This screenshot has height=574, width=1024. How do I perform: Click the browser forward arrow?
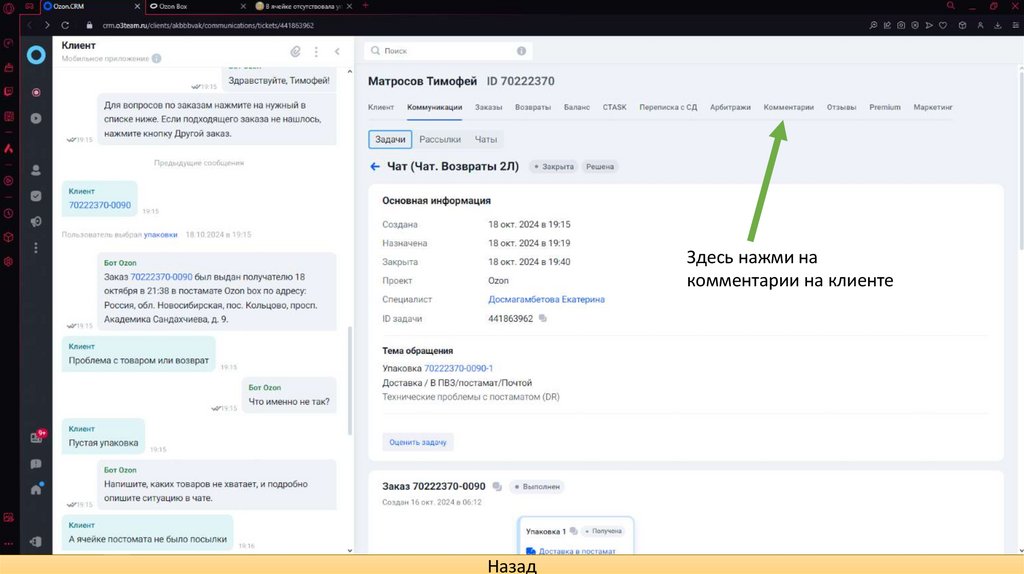tap(47, 25)
